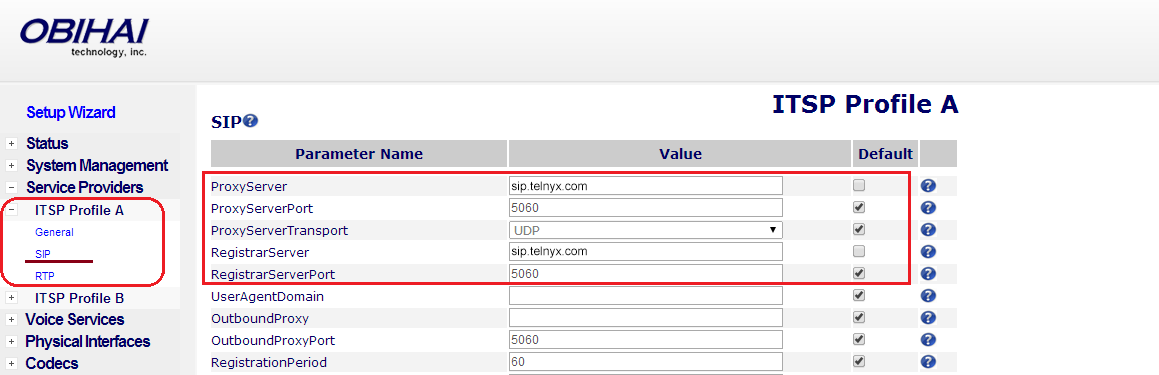The height and width of the screenshot is (375, 1159).
Task: Open help icon for OutboundProxy row
Action: coord(929,318)
